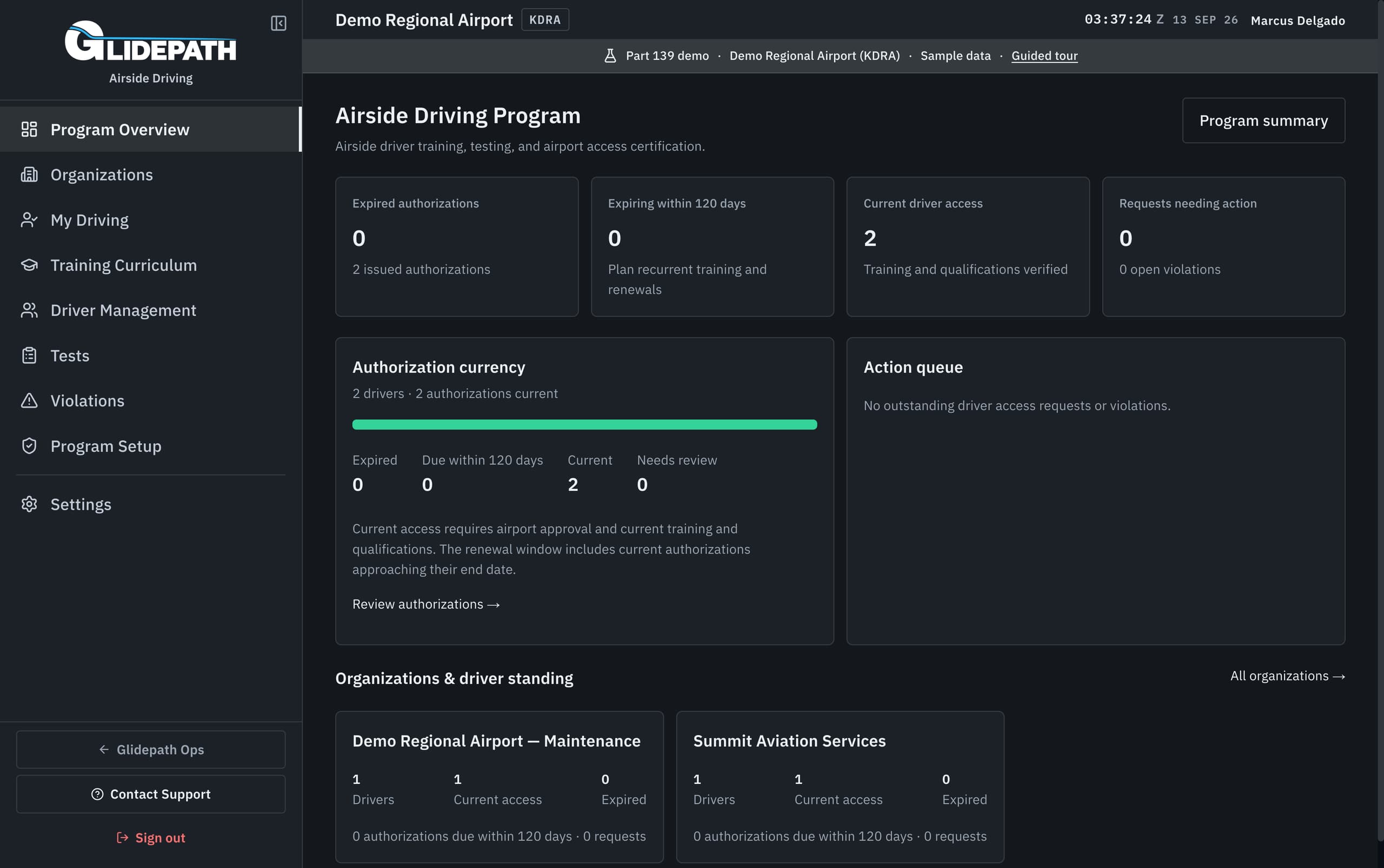Image resolution: width=1384 pixels, height=868 pixels.
Task: Click the Program Overview grid icon
Action: [29, 129]
